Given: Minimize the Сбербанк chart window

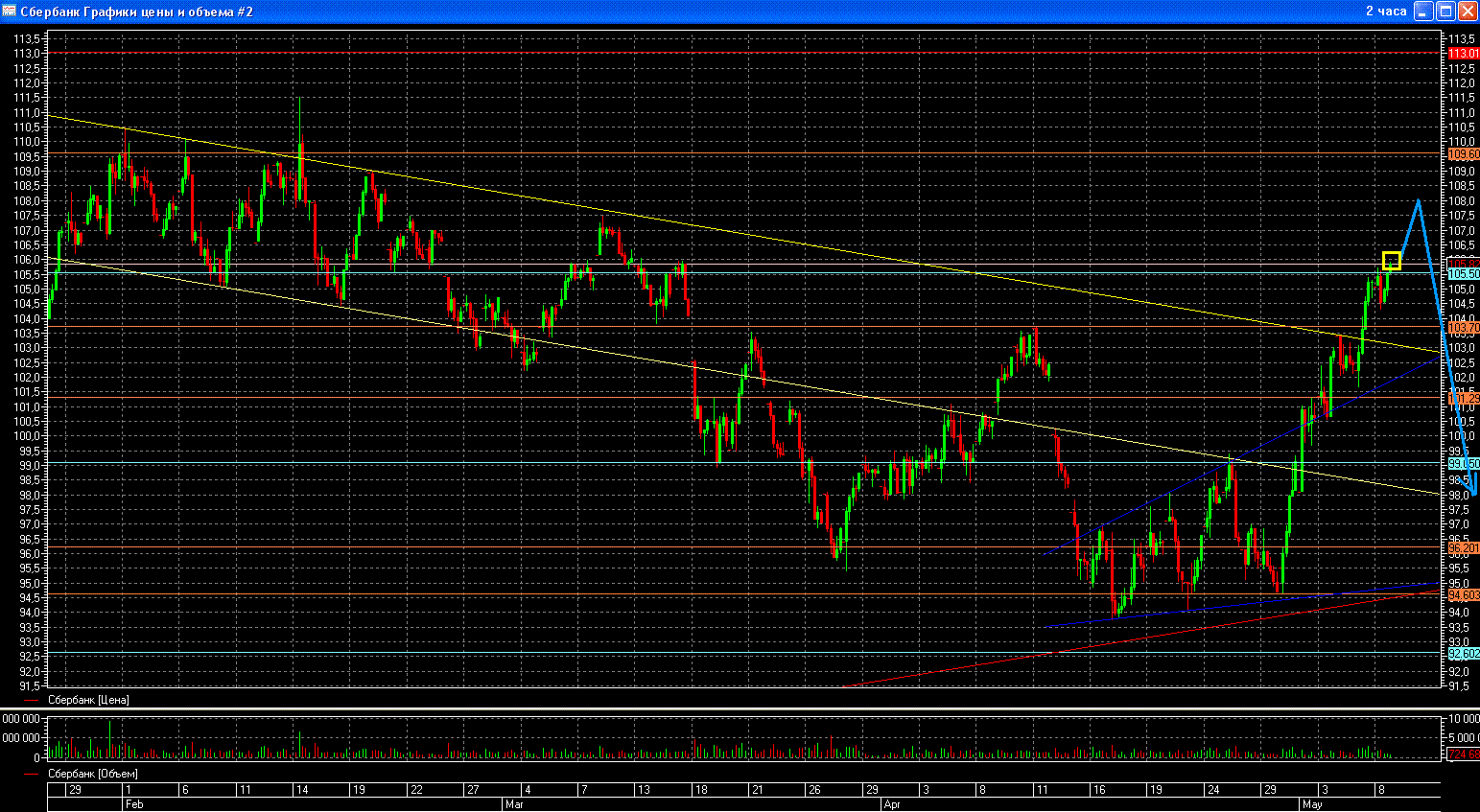Looking at the screenshot, I should [x=1424, y=12].
